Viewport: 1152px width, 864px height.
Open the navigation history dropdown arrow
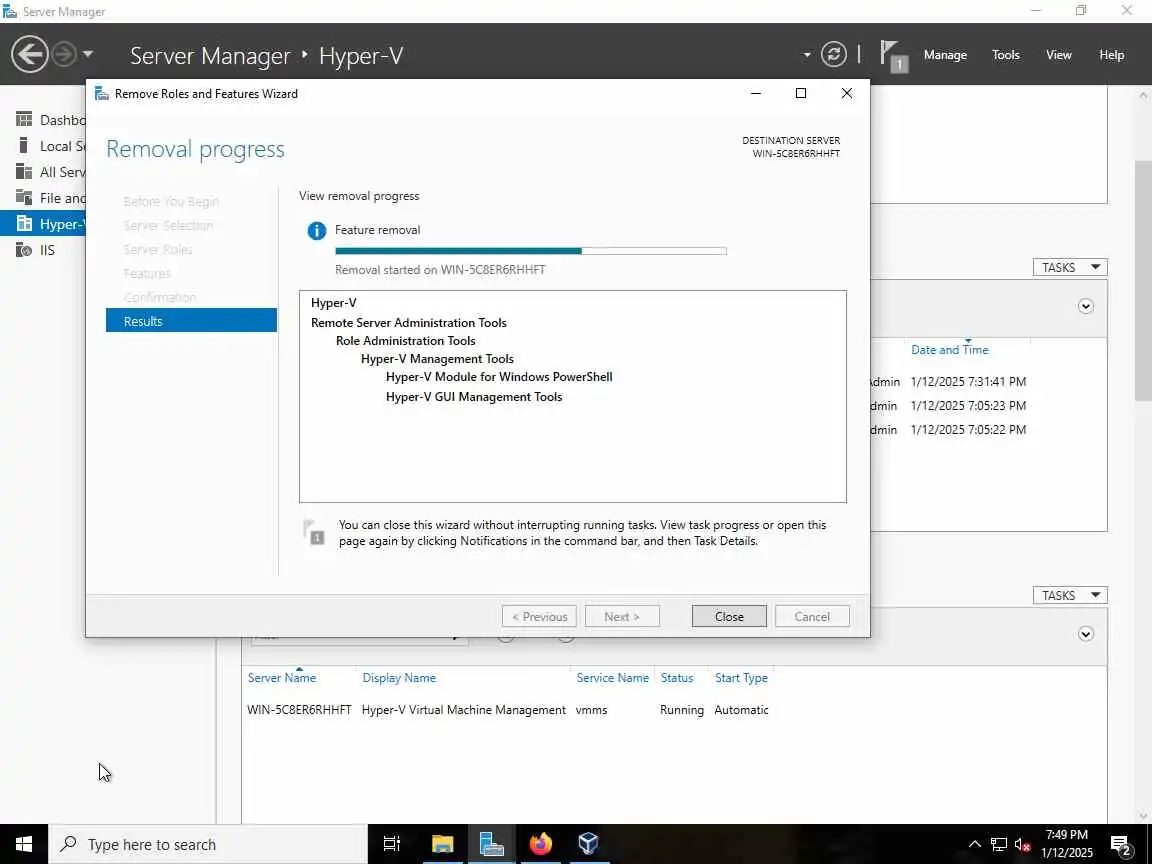coord(88,54)
